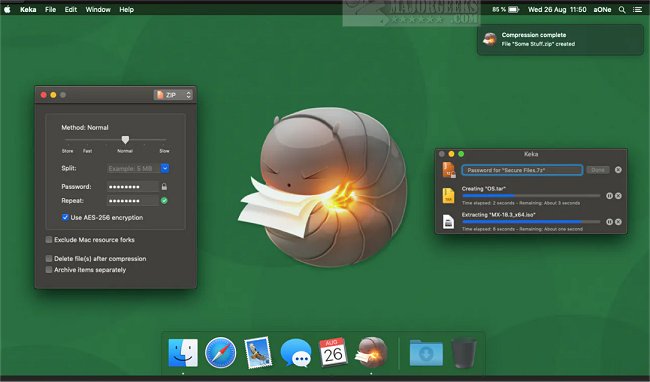Open the Compression complete notification
The width and height of the screenshot is (650, 382).
tap(560, 39)
